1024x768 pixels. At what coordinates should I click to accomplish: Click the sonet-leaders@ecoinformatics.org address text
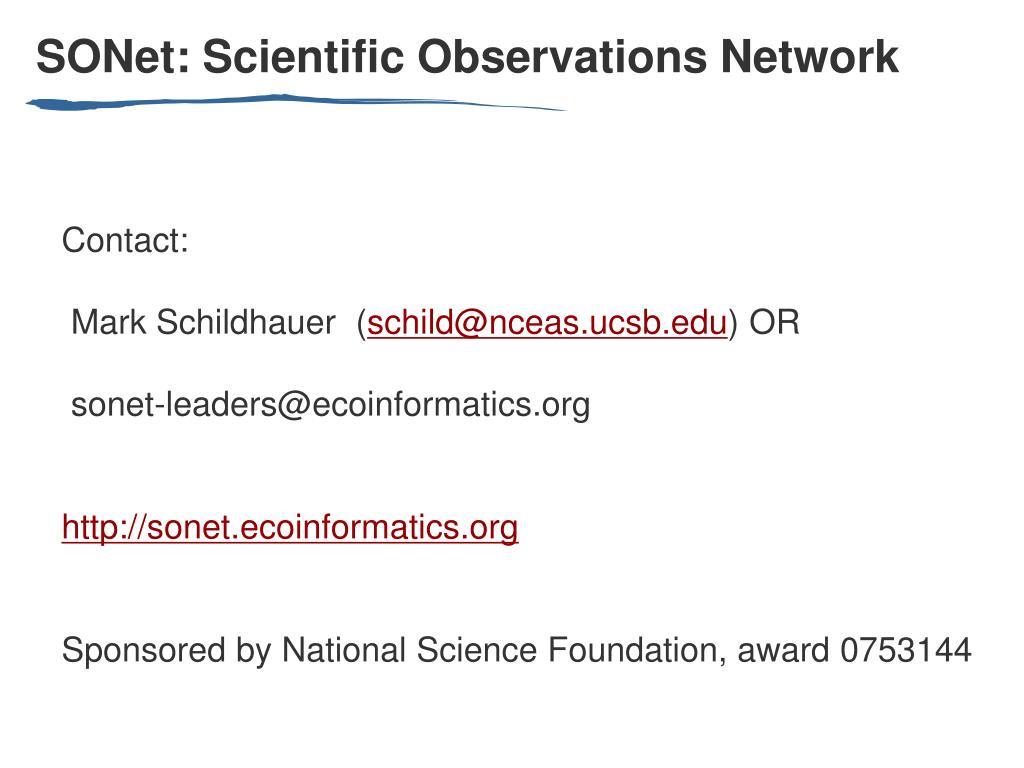[330, 405]
